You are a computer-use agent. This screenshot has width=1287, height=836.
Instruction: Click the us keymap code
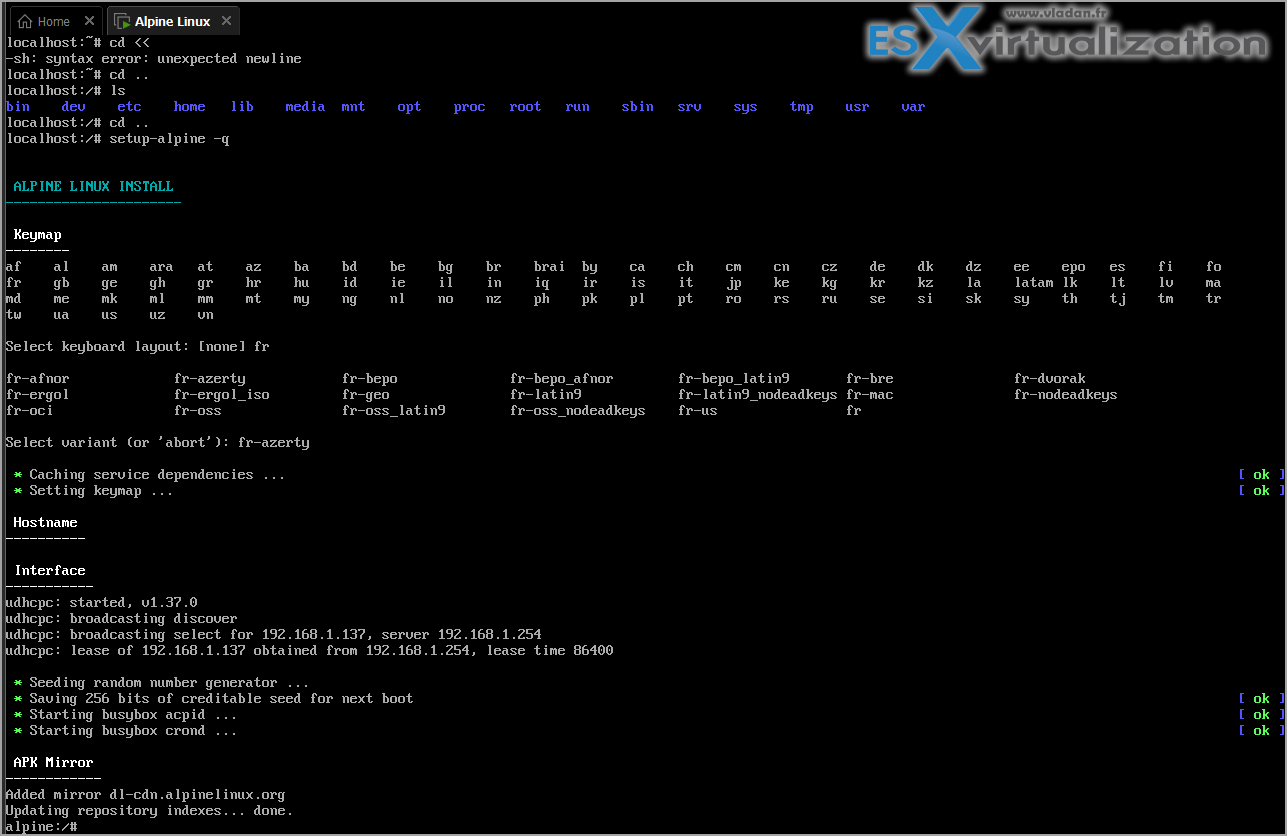coord(109,315)
